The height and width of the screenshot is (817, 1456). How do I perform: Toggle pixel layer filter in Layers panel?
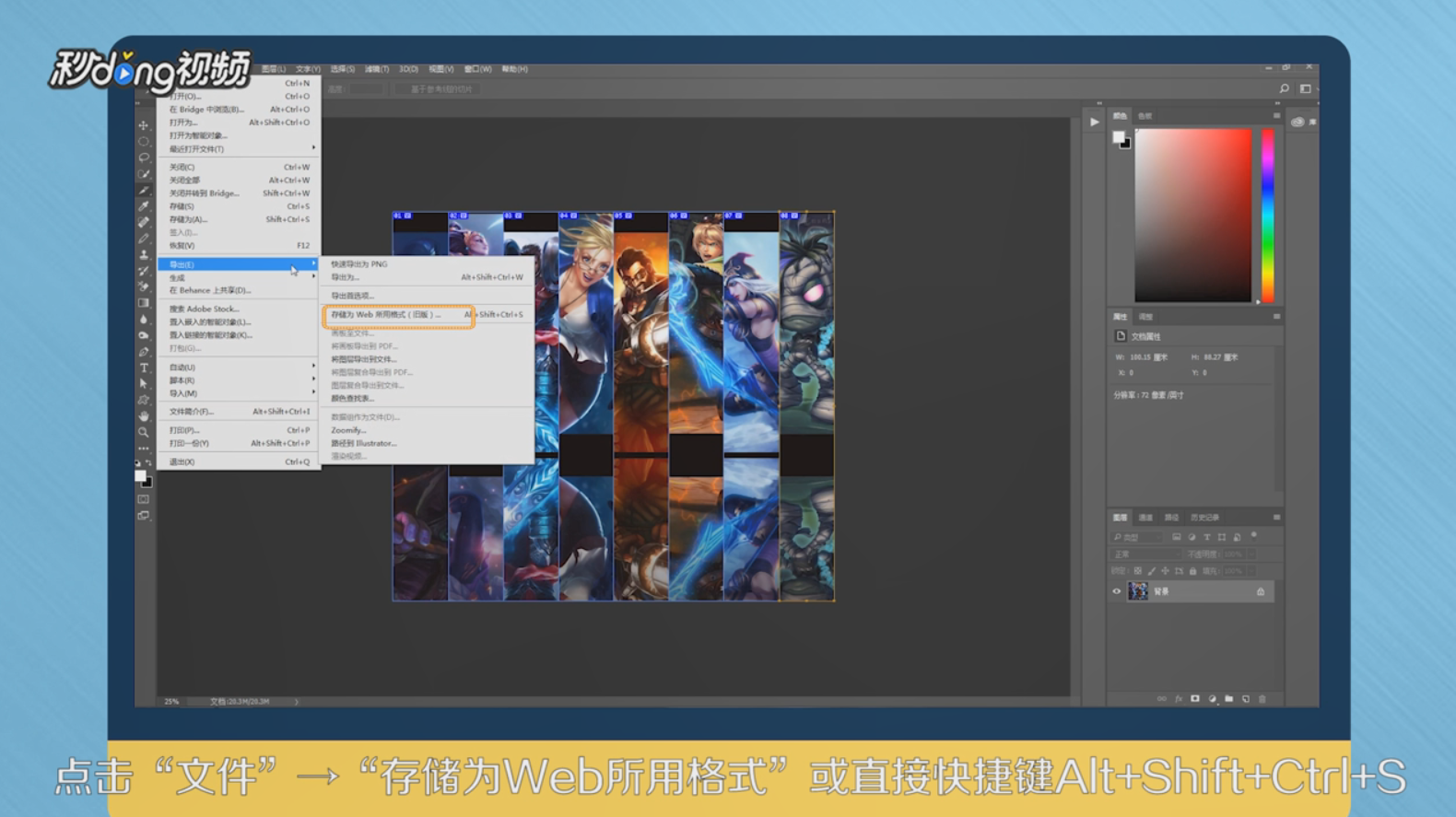click(x=1177, y=537)
